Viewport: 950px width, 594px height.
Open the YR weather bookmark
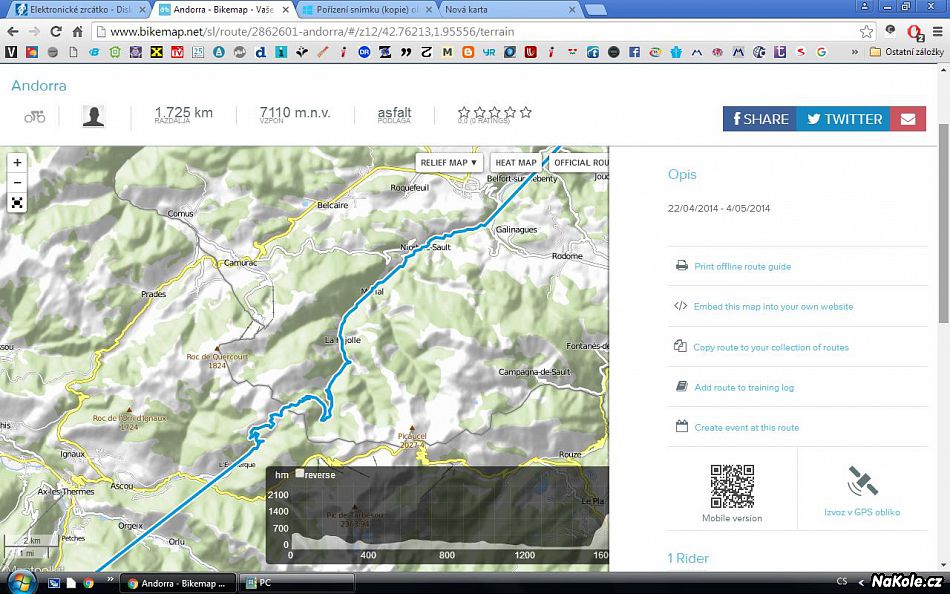click(488, 52)
